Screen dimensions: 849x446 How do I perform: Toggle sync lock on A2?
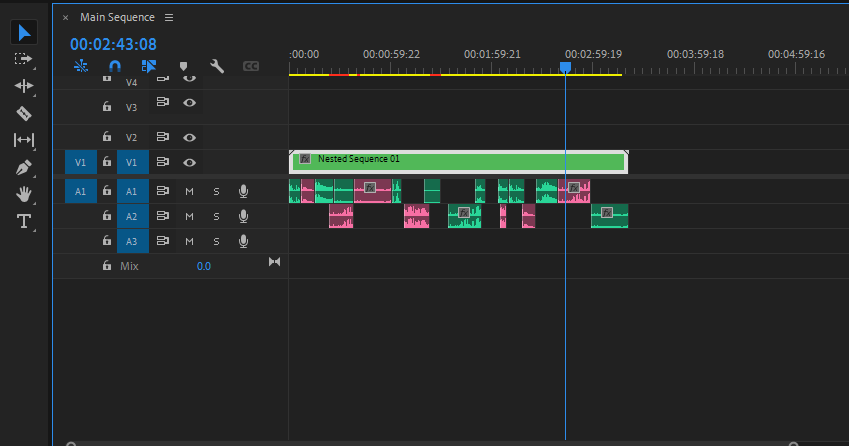pyautogui.click(x=162, y=216)
